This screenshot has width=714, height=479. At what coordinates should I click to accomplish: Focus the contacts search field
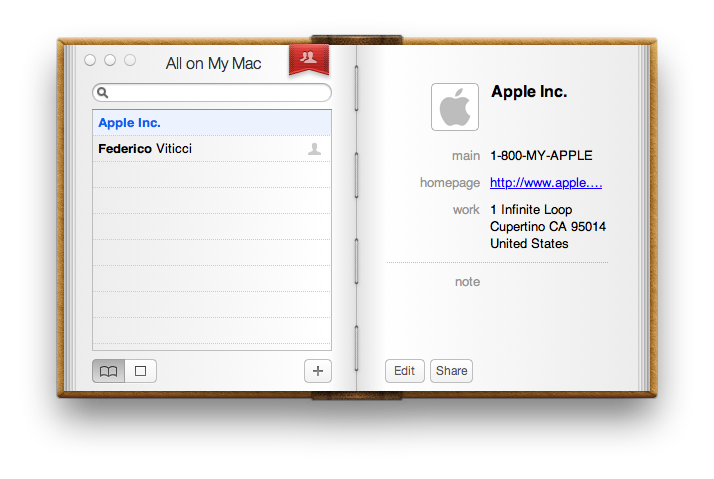(x=212, y=93)
